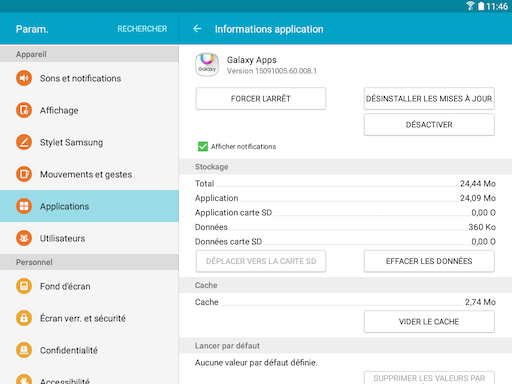This screenshot has height=384, width=512.
Task: Tap the Application carte SD row label
Action: (233, 213)
